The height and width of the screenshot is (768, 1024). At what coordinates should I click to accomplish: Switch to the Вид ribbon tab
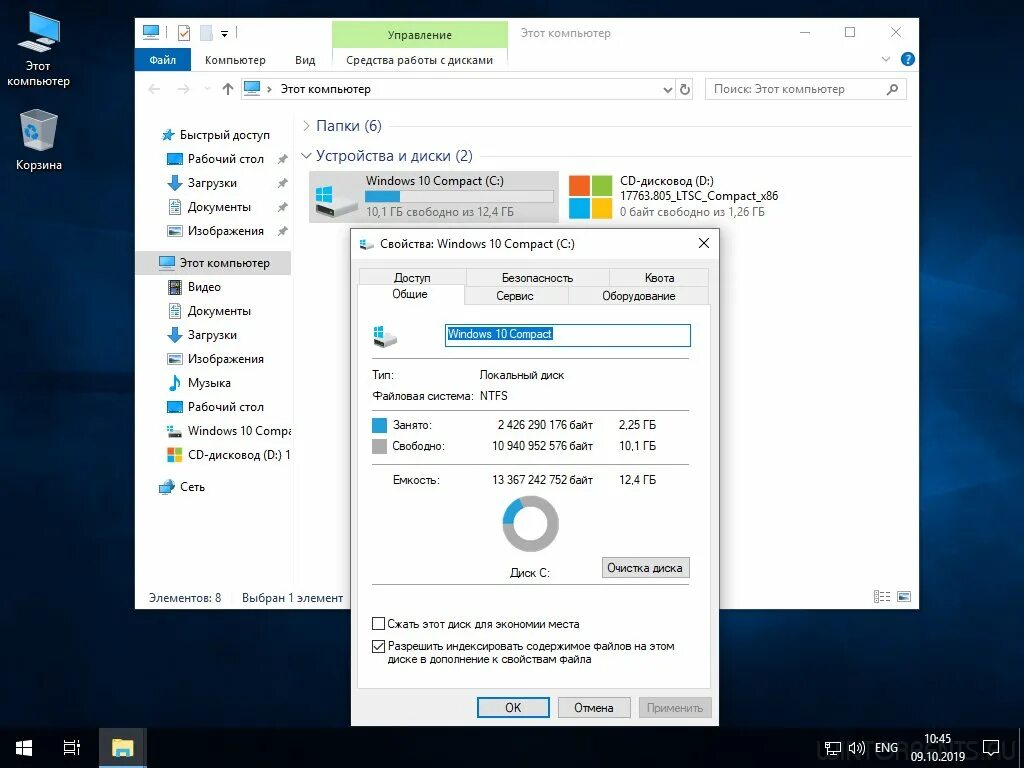(x=305, y=60)
